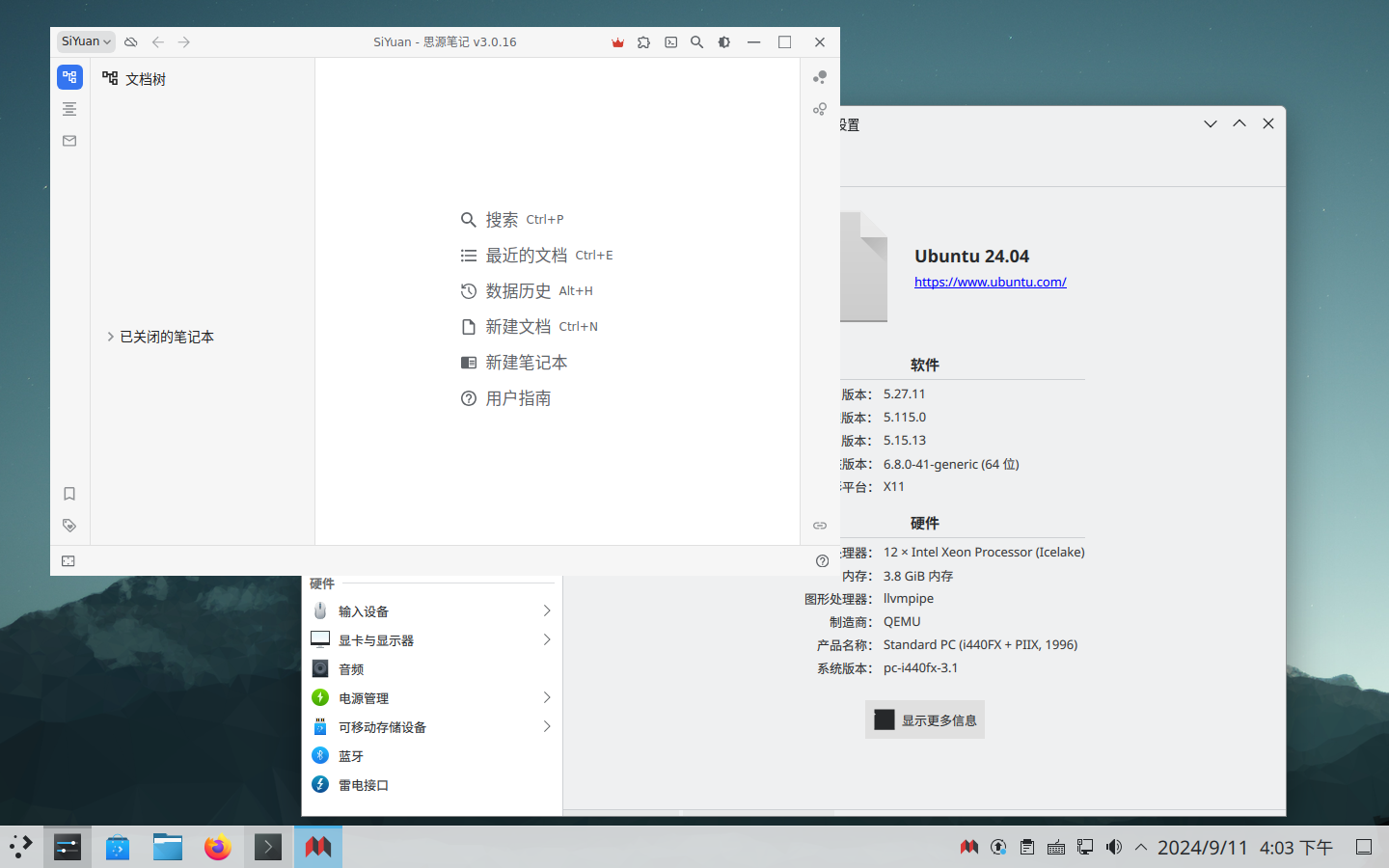Open the plugins puzzle-piece icon

644,42
